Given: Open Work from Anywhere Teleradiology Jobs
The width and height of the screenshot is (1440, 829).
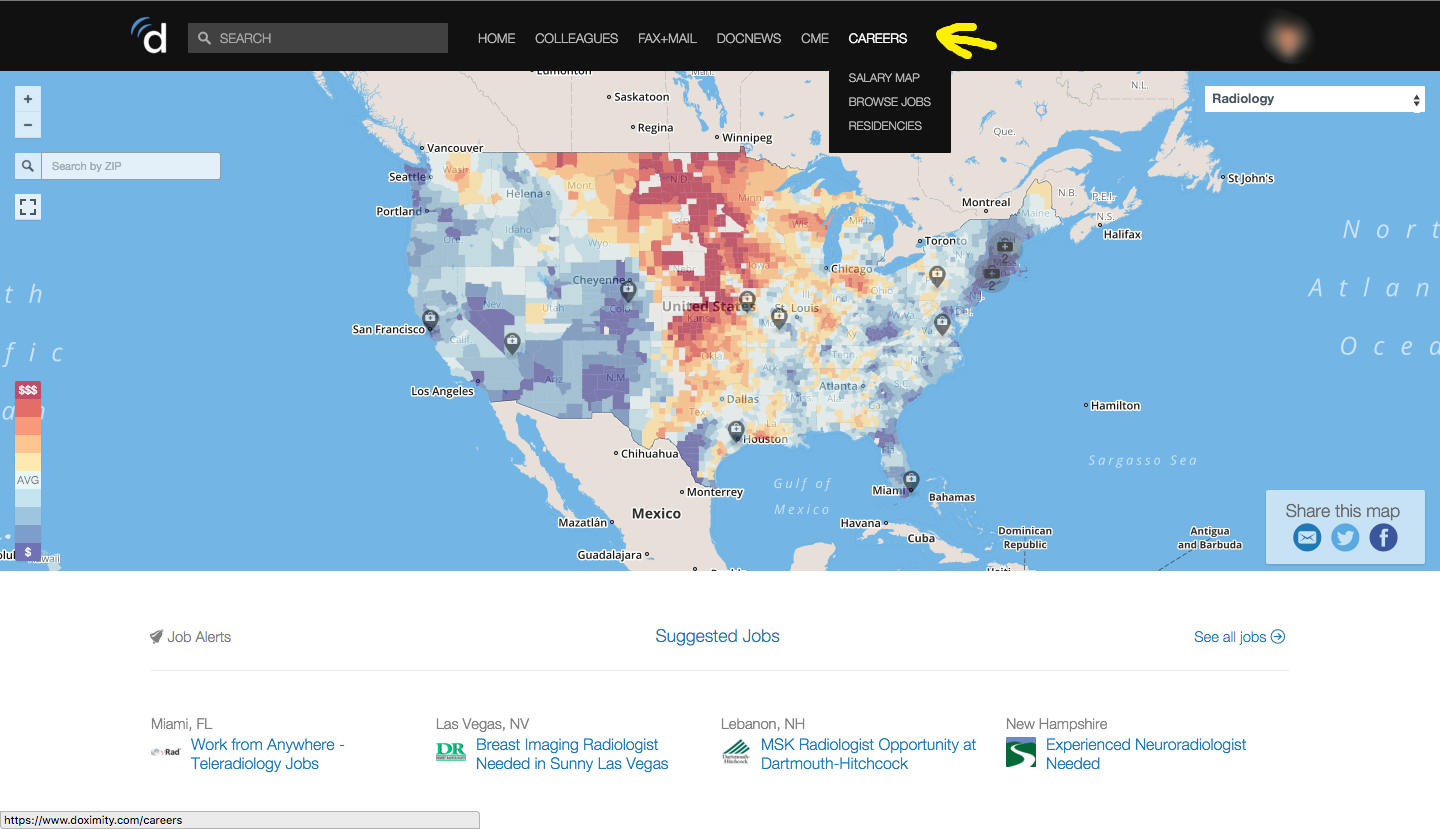Looking at the screenshot, I should [x=268, y=754].
